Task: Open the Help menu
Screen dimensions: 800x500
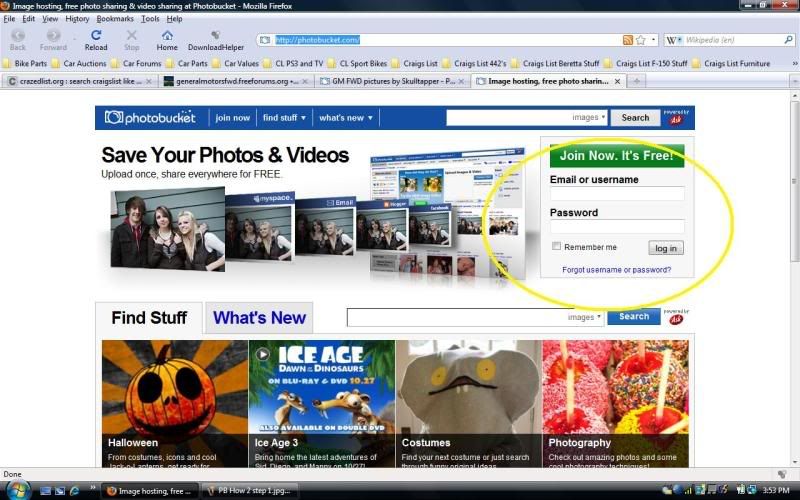Action: tap(174, 19)
